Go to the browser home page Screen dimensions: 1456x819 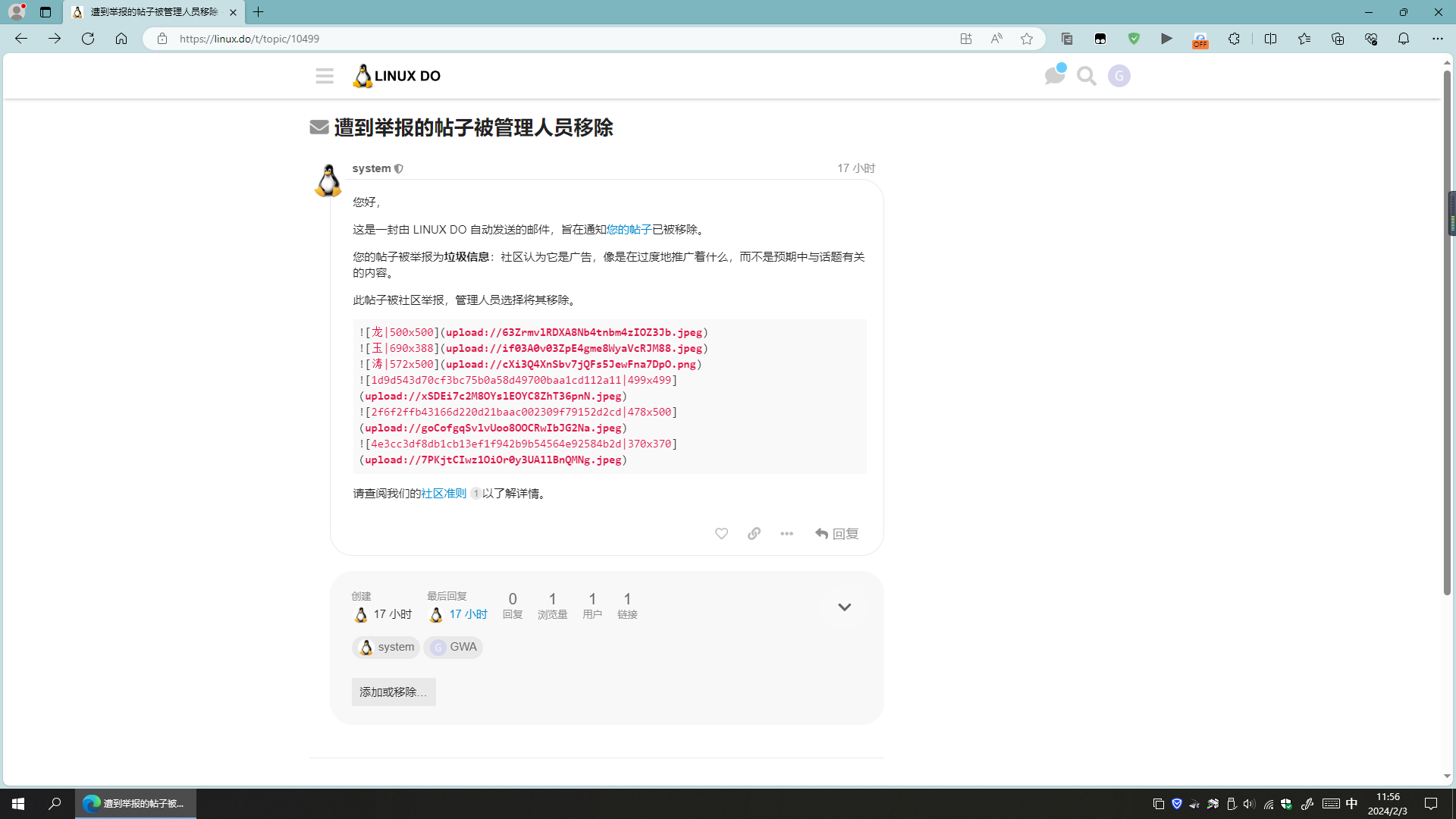(x=121, y=39)
